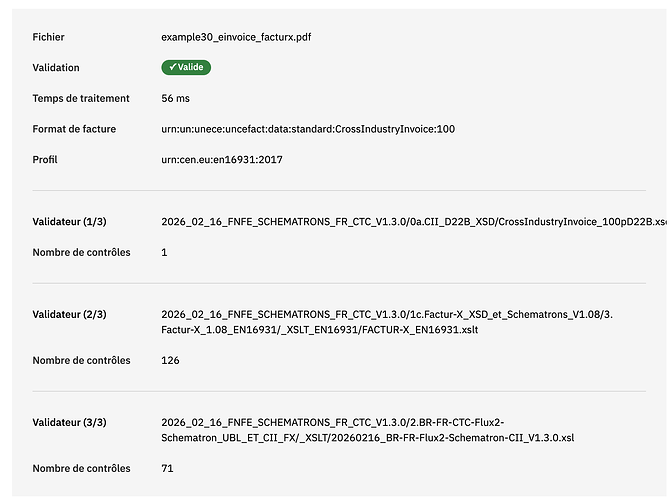Click the Format de facture label

click(x=74, y=129)
